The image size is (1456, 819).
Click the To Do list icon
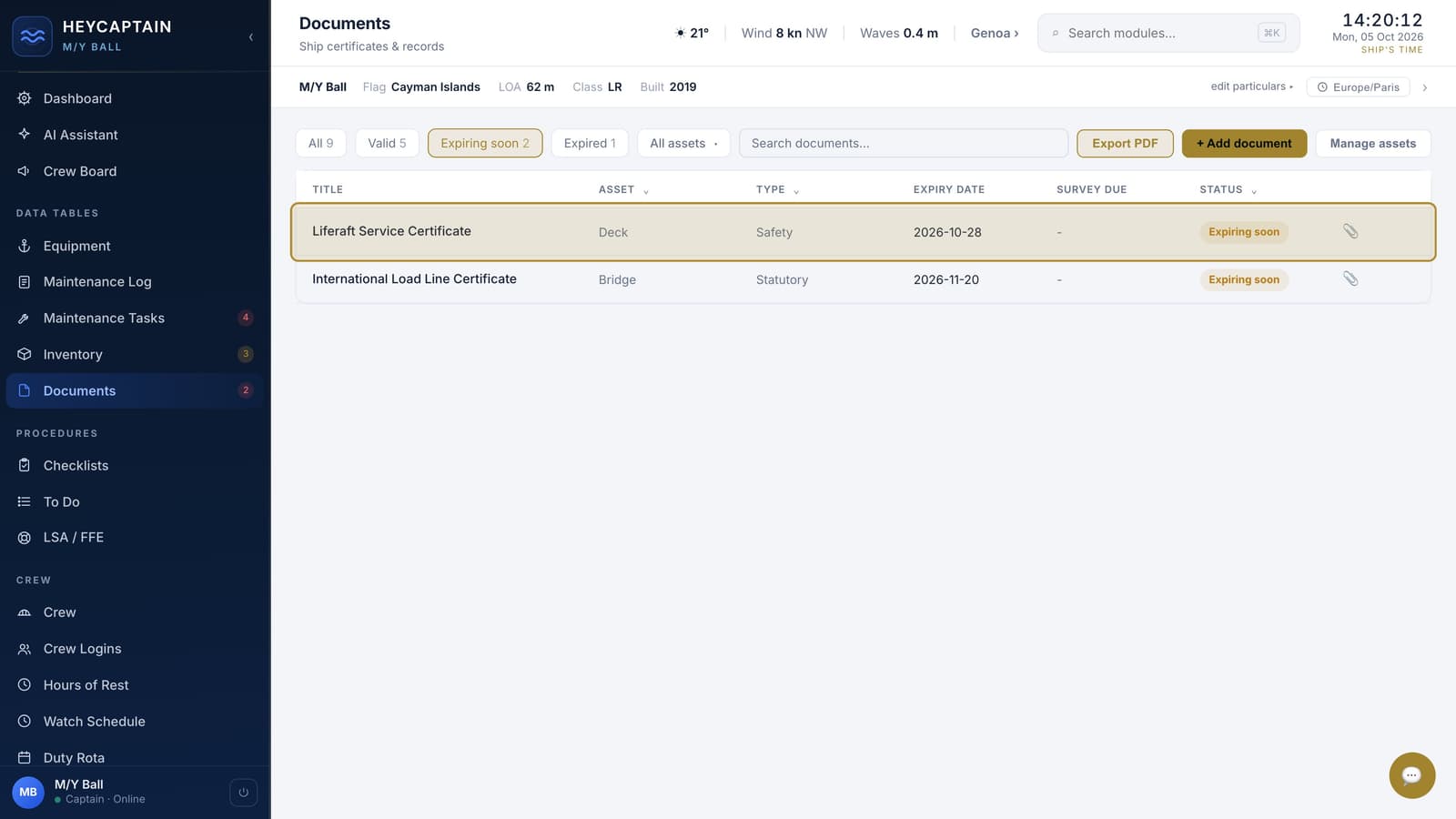click(x=25, y=501)
